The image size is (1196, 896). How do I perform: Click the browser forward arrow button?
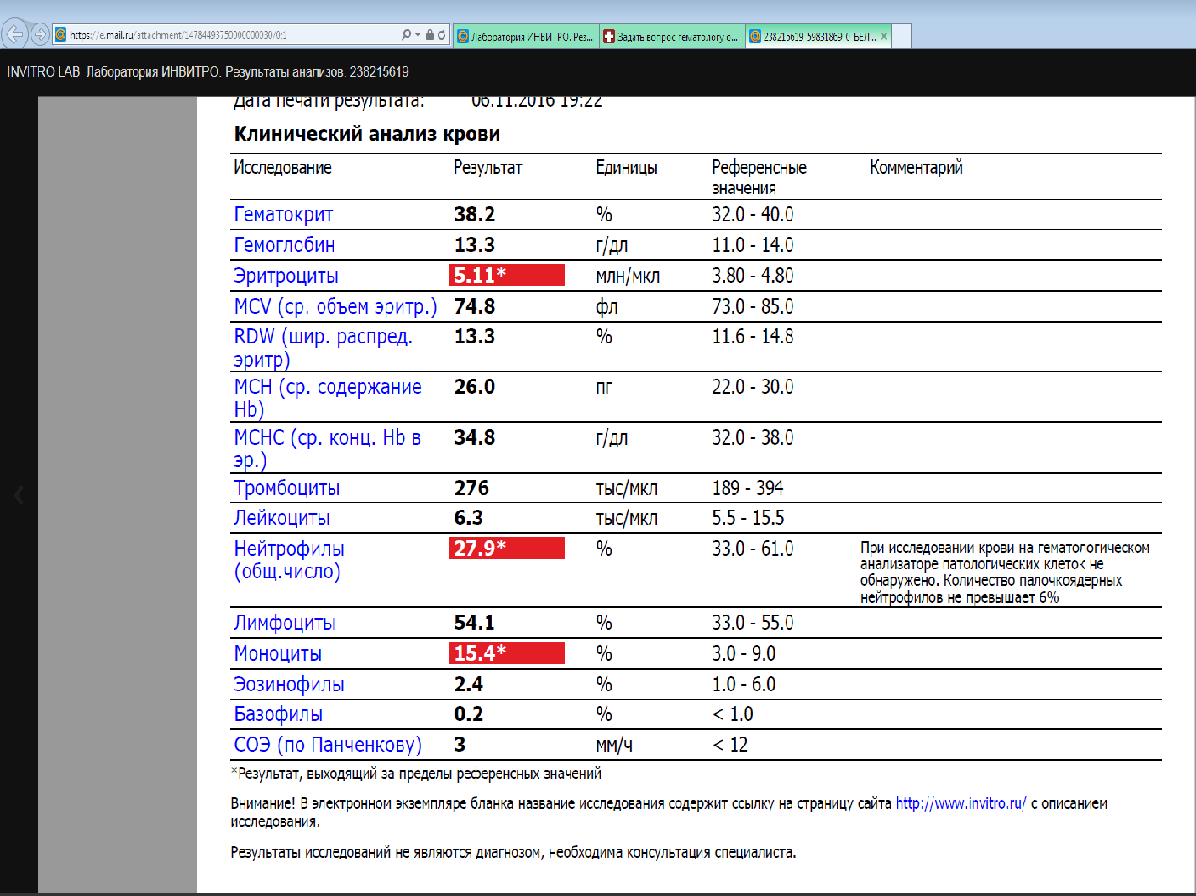(40, 34)
